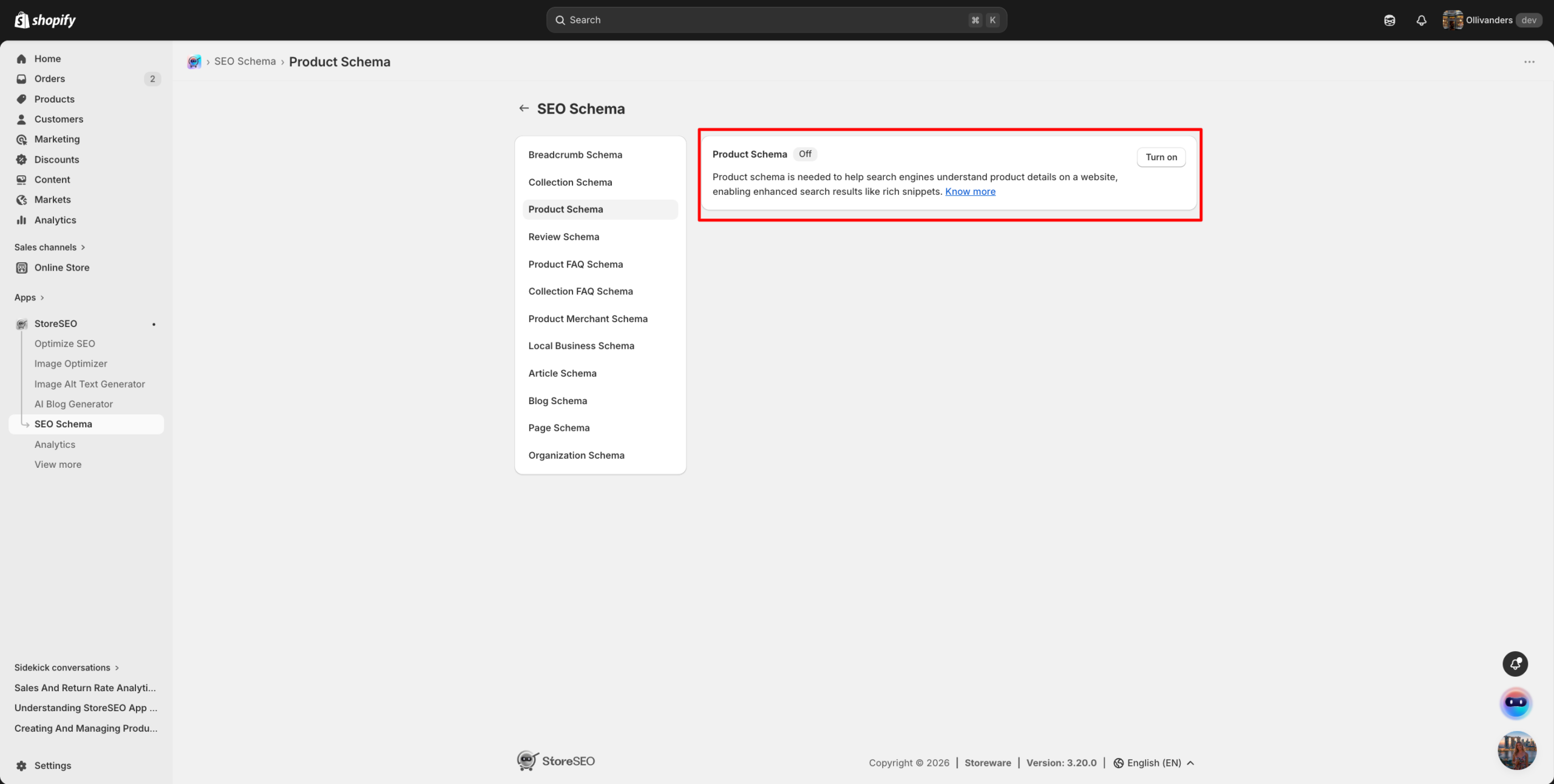Turn on Product Schema
This screenshot has height=784, width=1554.
[x=1161, y=157]
